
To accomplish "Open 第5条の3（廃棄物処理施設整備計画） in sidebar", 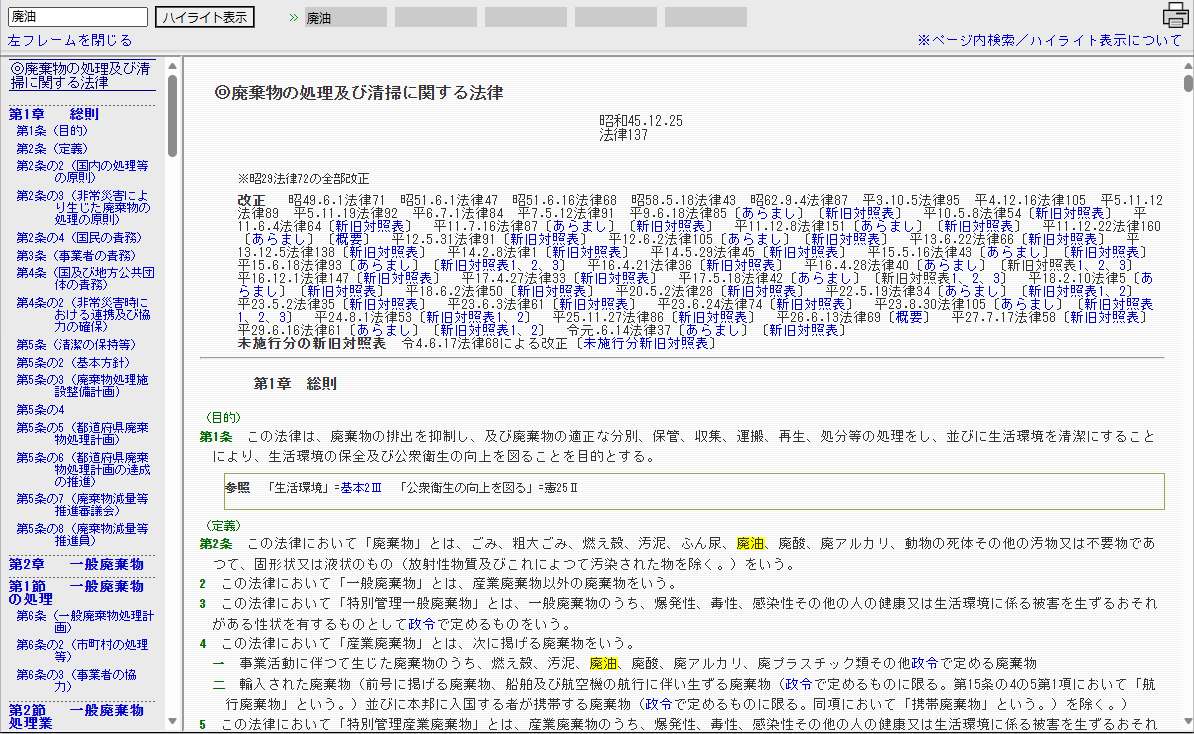I will [82, 385].
